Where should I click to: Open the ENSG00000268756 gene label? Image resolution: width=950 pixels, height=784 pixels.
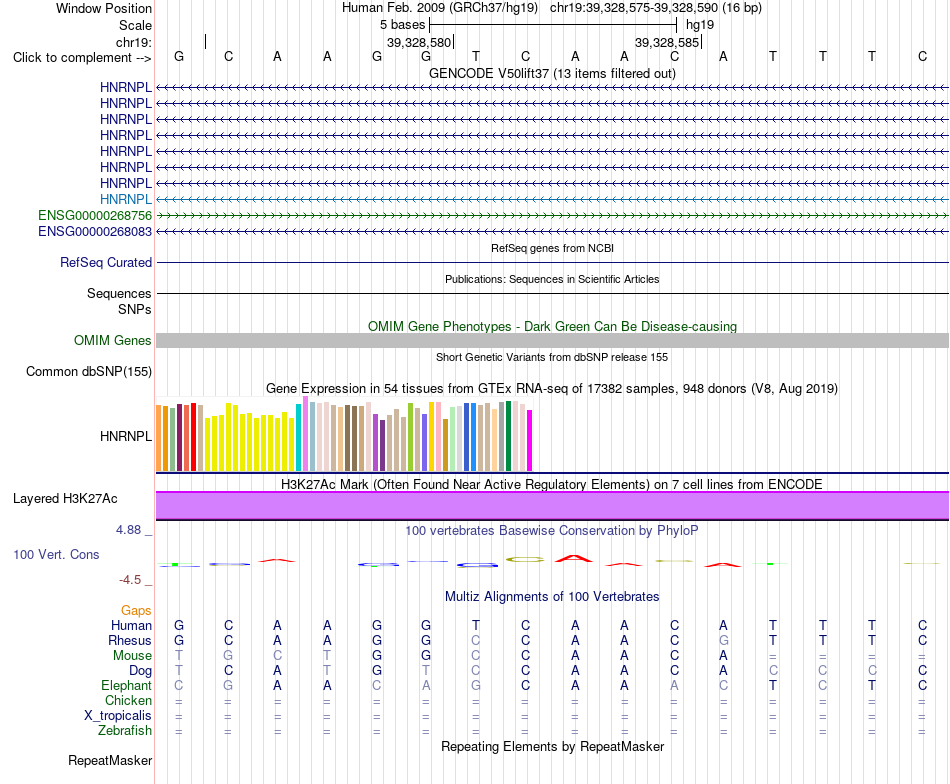(x=95, y=215)
